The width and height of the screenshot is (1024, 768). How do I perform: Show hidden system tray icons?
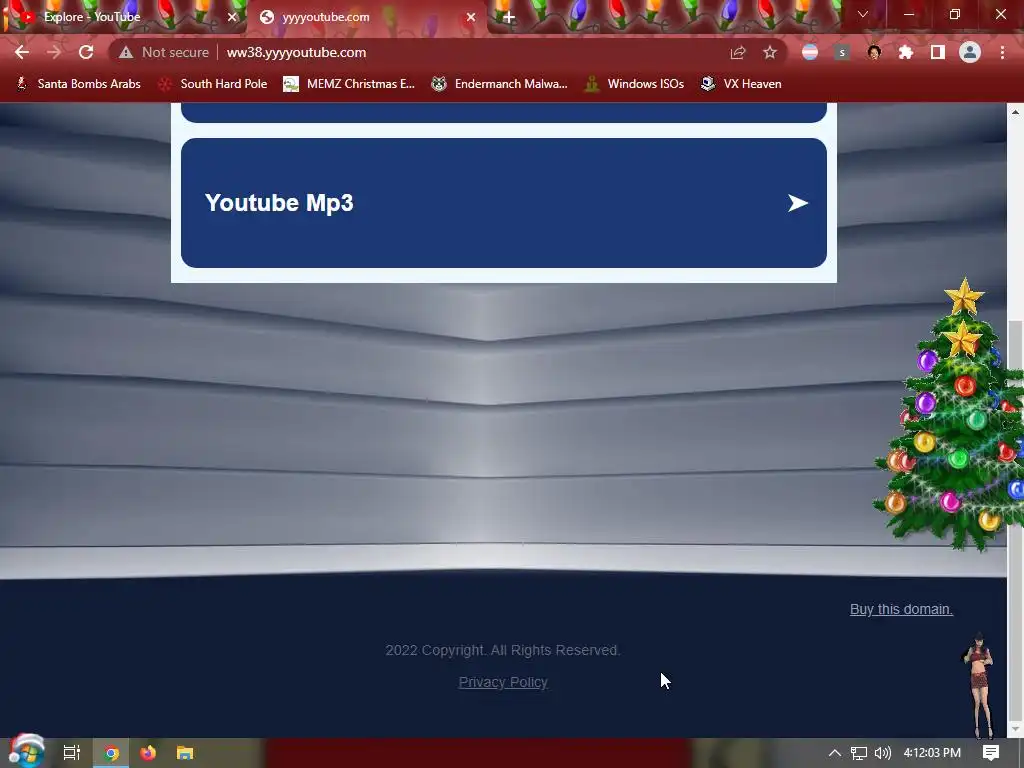pos(835,753)
